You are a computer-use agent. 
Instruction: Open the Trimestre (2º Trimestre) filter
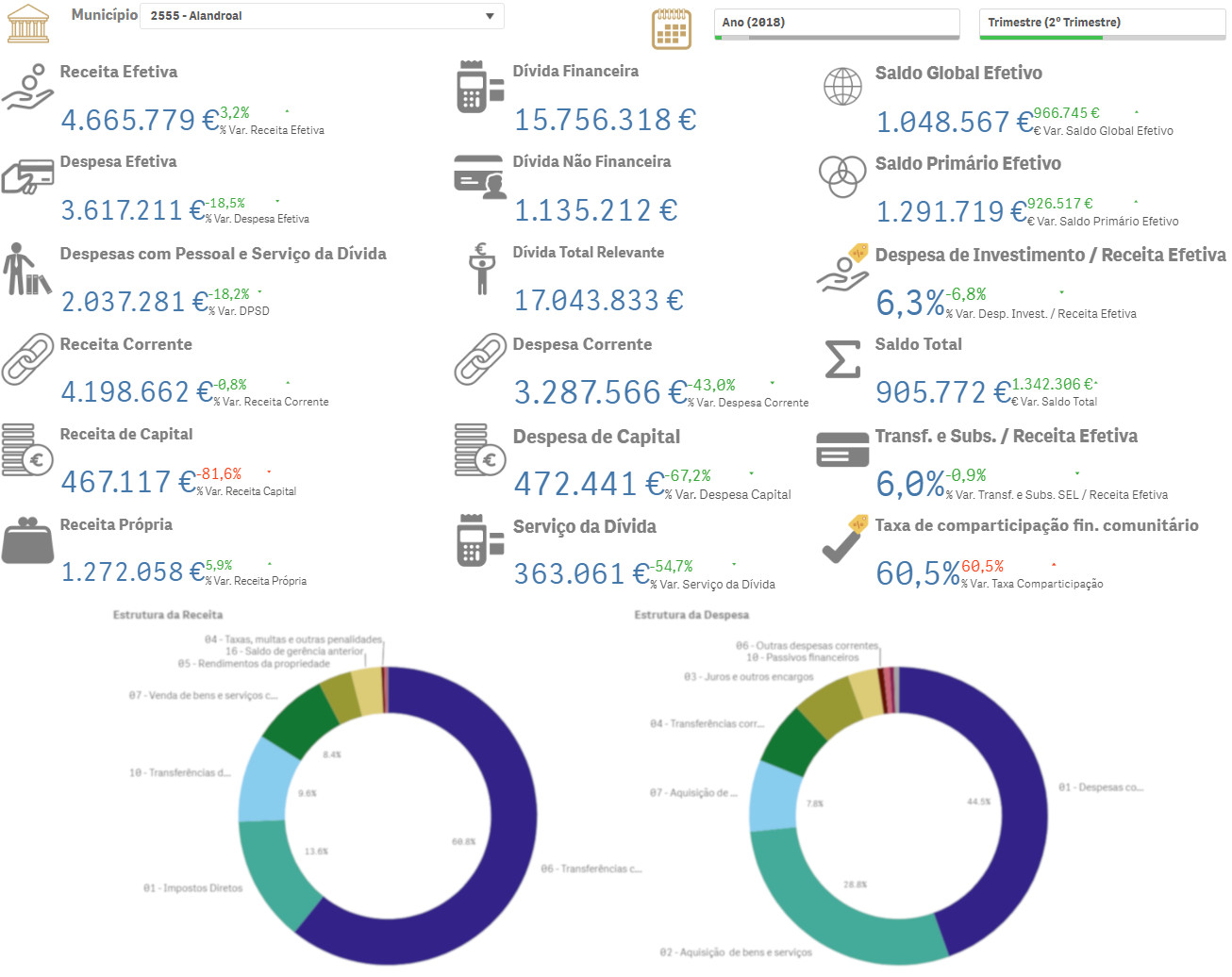[1101, 23]
